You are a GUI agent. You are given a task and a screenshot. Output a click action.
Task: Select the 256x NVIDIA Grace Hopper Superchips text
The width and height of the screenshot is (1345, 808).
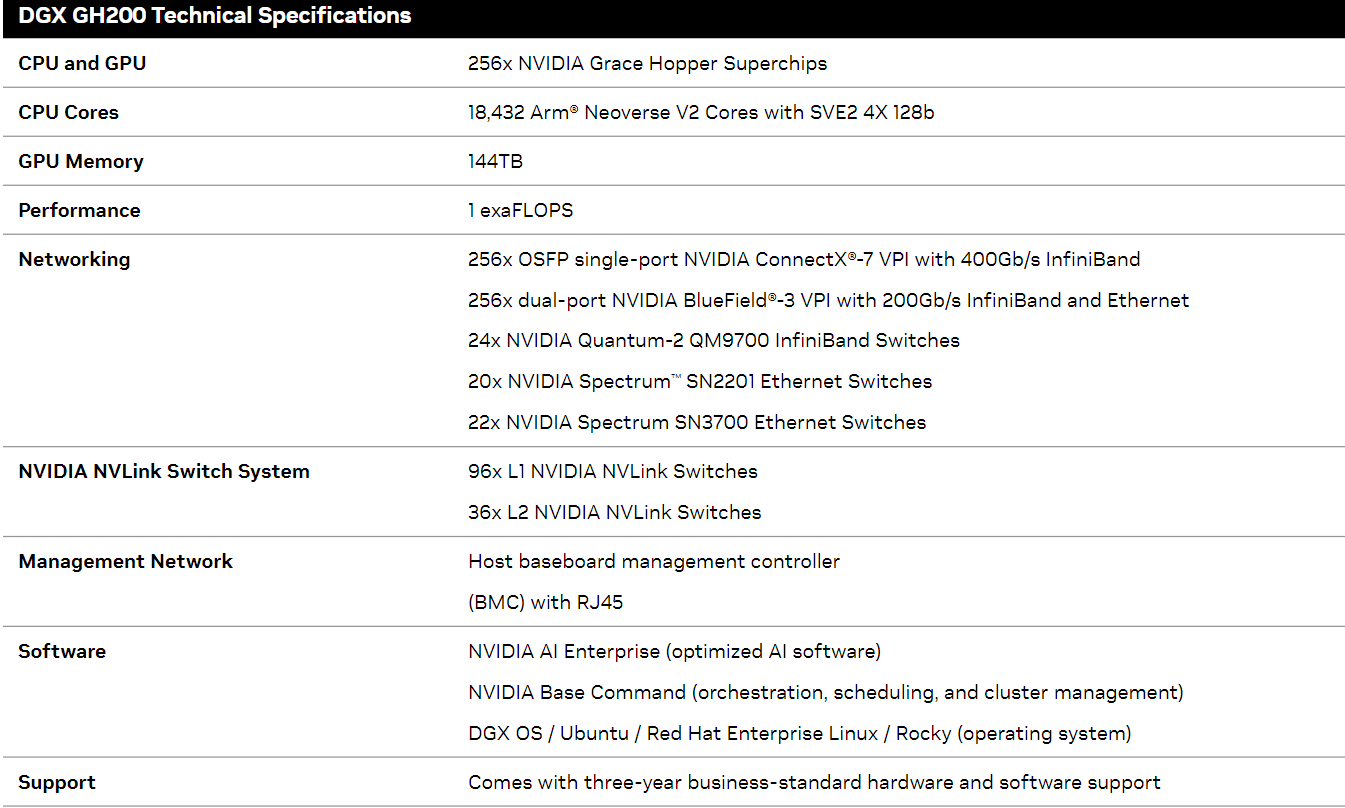tap(647, 63)
